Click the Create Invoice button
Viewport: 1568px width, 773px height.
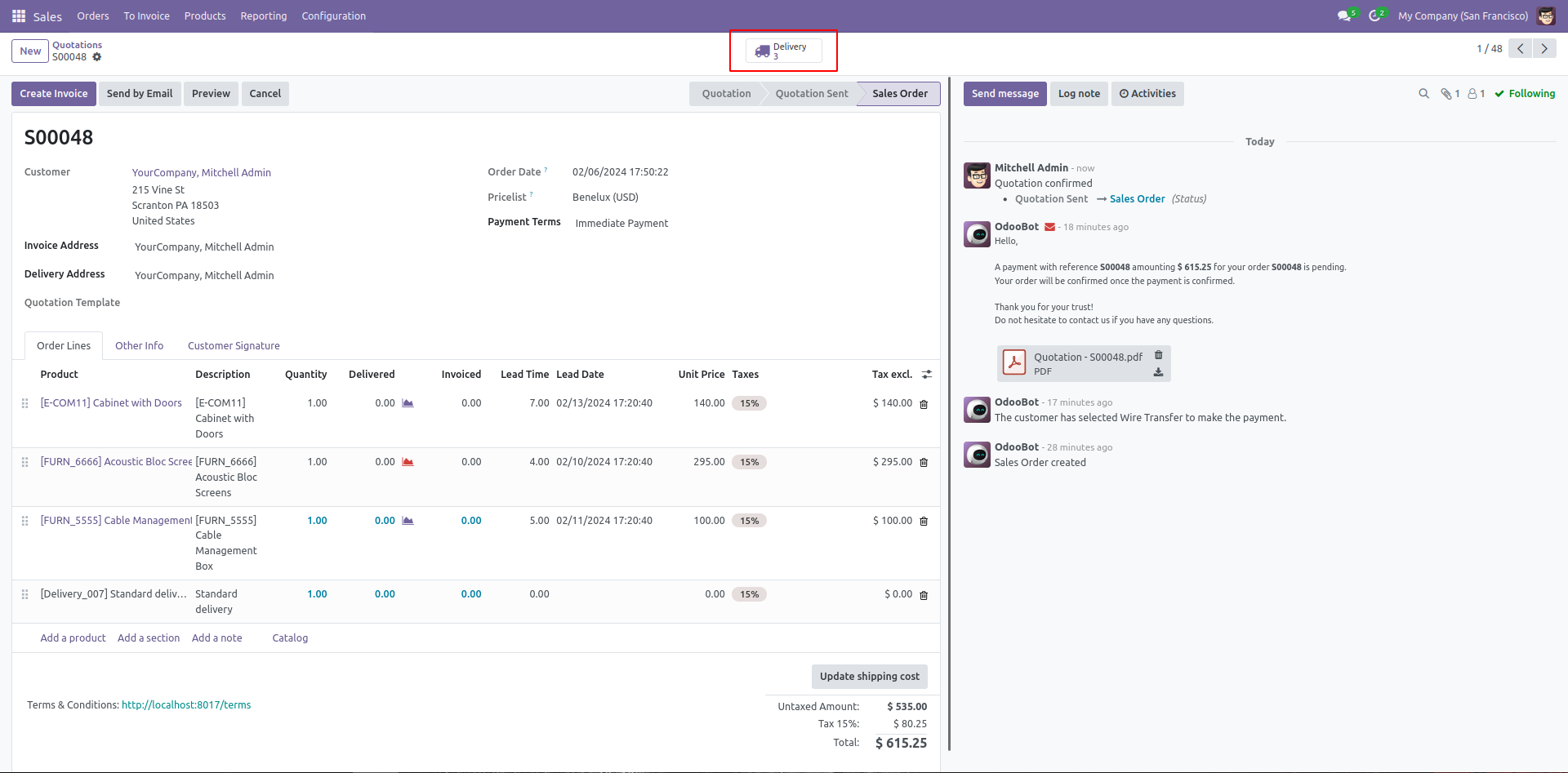(x=54, y=94)
